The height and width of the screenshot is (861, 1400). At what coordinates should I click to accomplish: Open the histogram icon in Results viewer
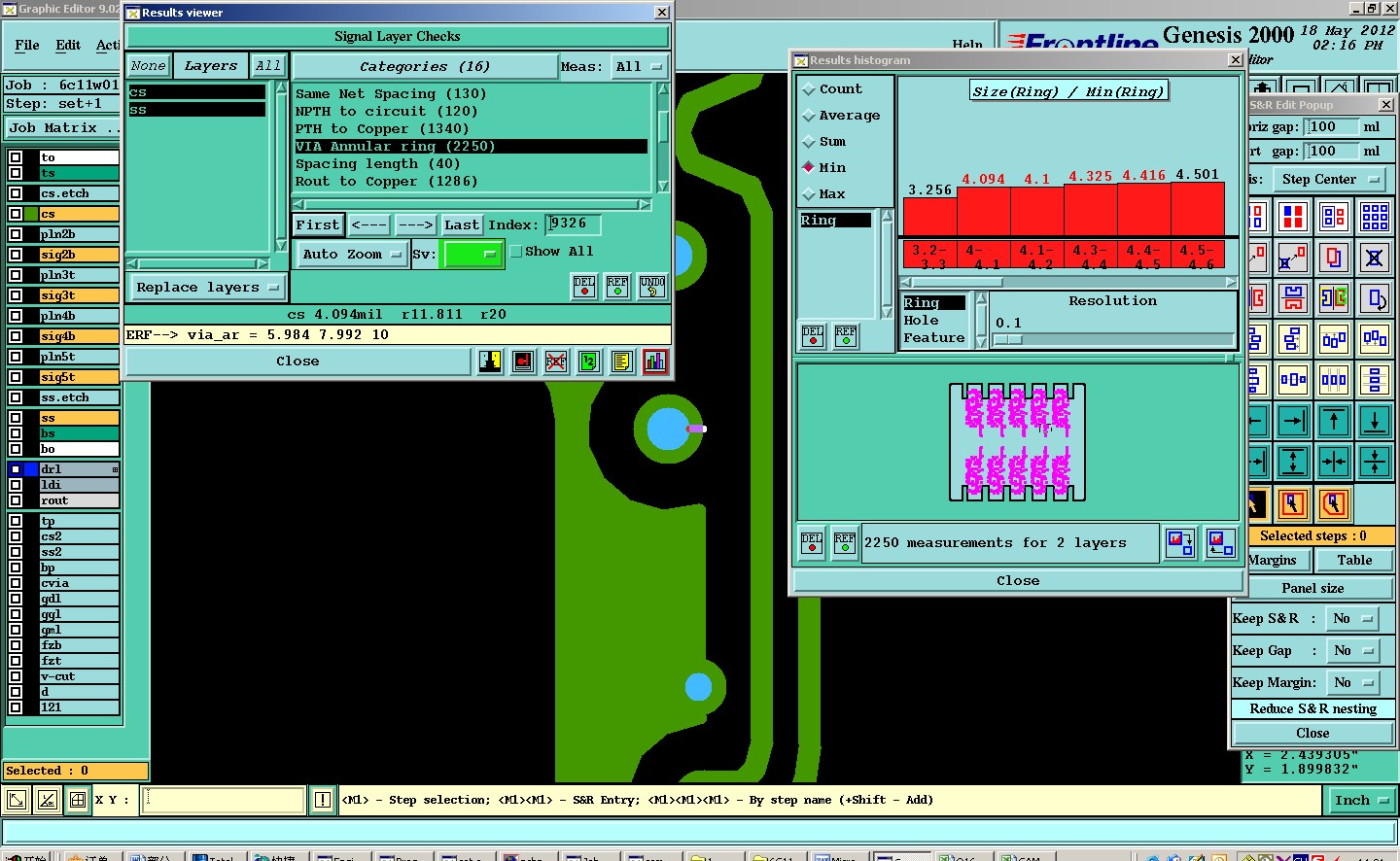(655, 362)
